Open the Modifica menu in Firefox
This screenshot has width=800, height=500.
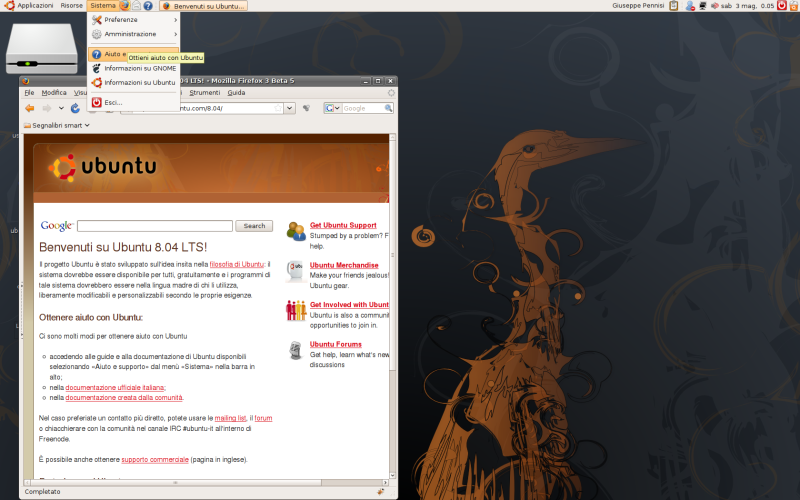click(x=54, y=92)
